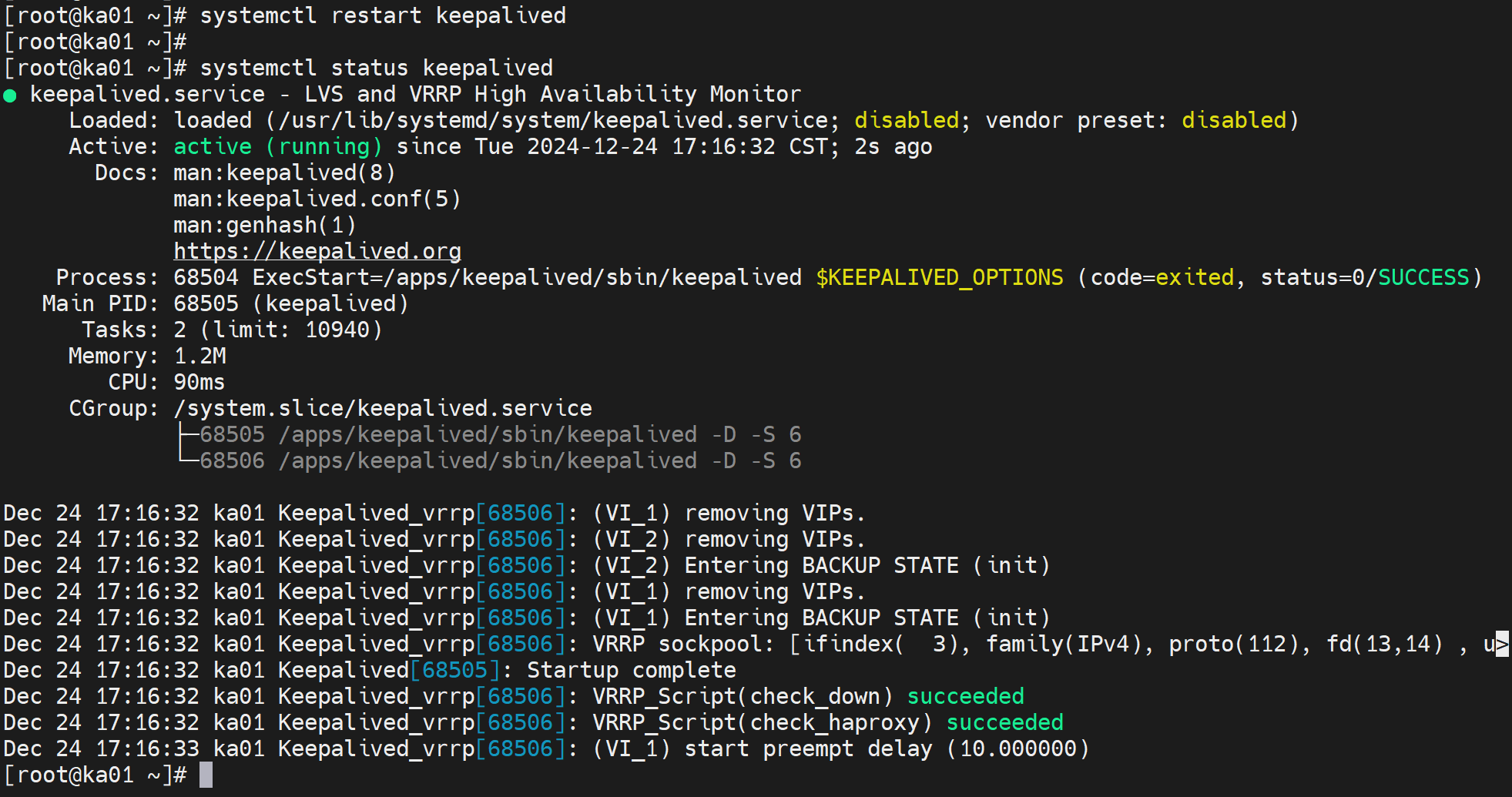
Task: Click the green status dot beside keepalived.service
Action: click(10, 95)
